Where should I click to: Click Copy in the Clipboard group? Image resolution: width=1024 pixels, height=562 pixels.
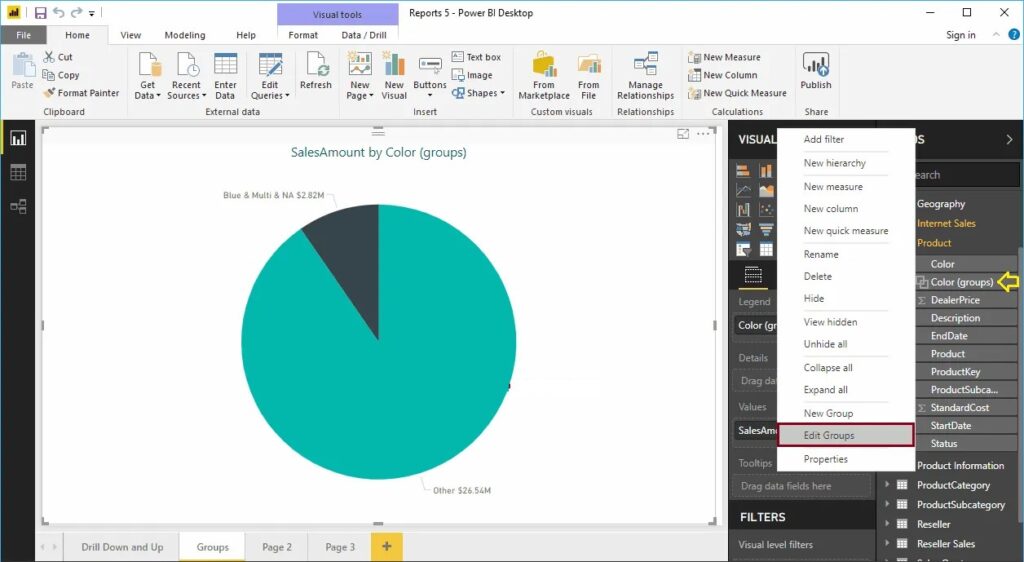click(61, 75)
